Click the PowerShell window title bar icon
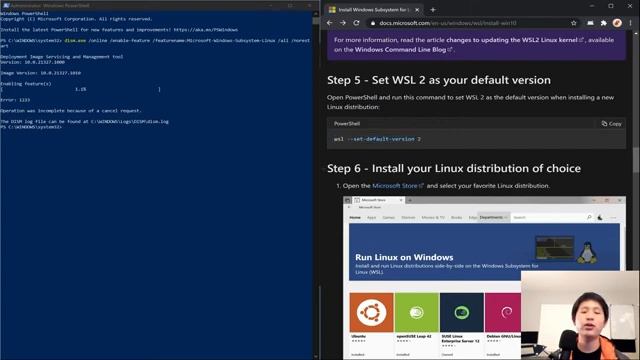 point(6,6)
